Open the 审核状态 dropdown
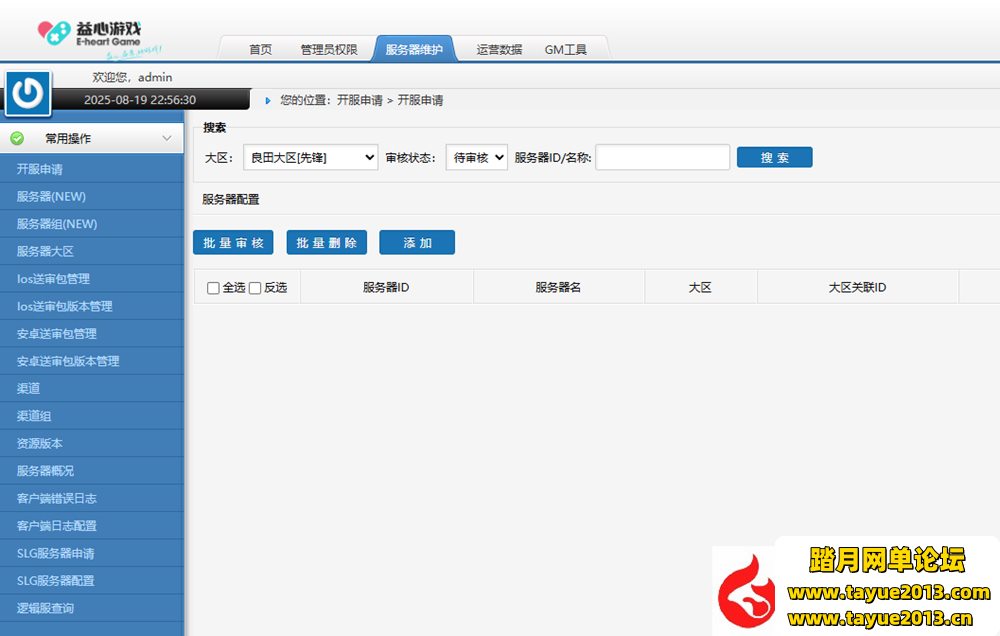The height and width of the screenshot is (636, 1000). (476, 158)
